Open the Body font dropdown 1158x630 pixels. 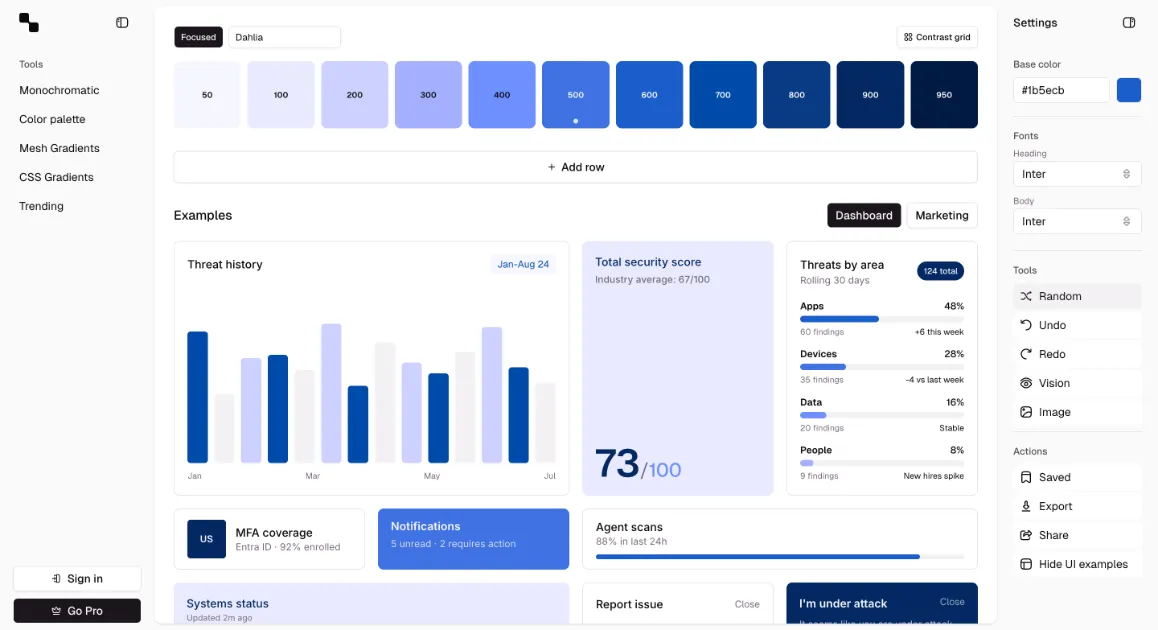[x=1076, y=221]
